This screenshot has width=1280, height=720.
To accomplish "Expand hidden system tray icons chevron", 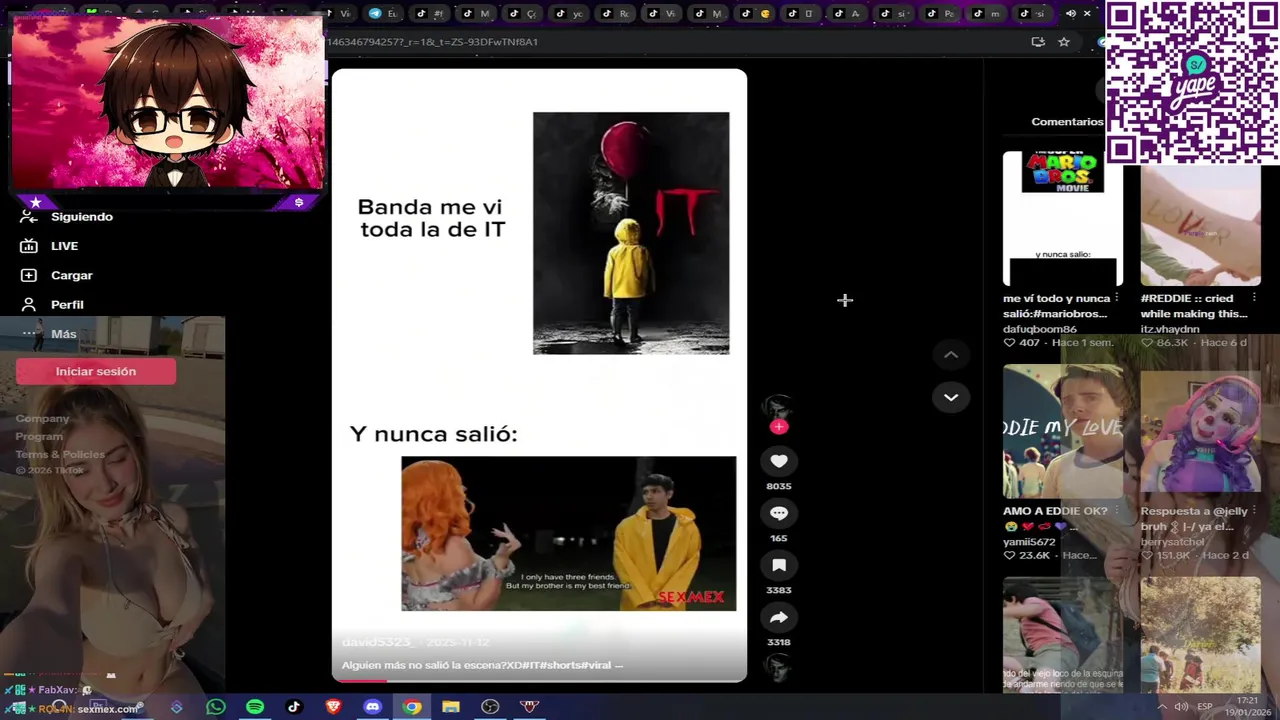I will (x=1162, y=707).
